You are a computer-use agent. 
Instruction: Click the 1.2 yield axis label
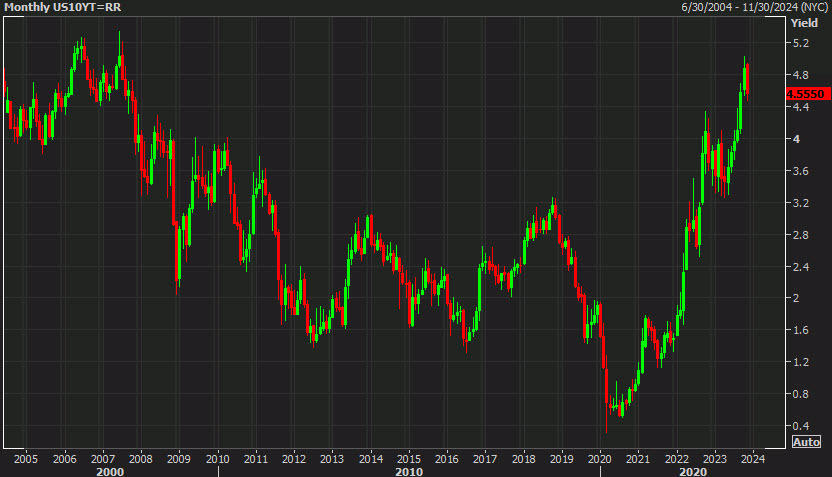point(801,362)
